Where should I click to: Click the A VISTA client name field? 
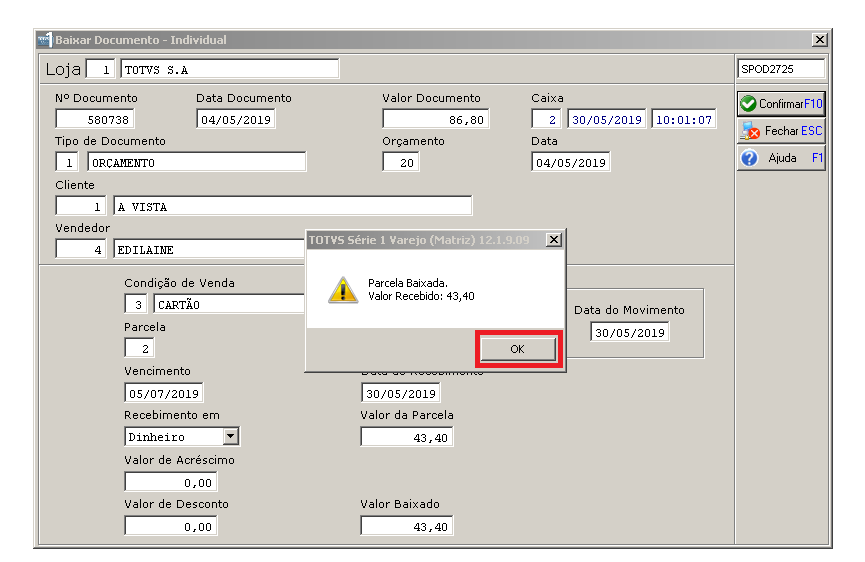coord(292,206)
